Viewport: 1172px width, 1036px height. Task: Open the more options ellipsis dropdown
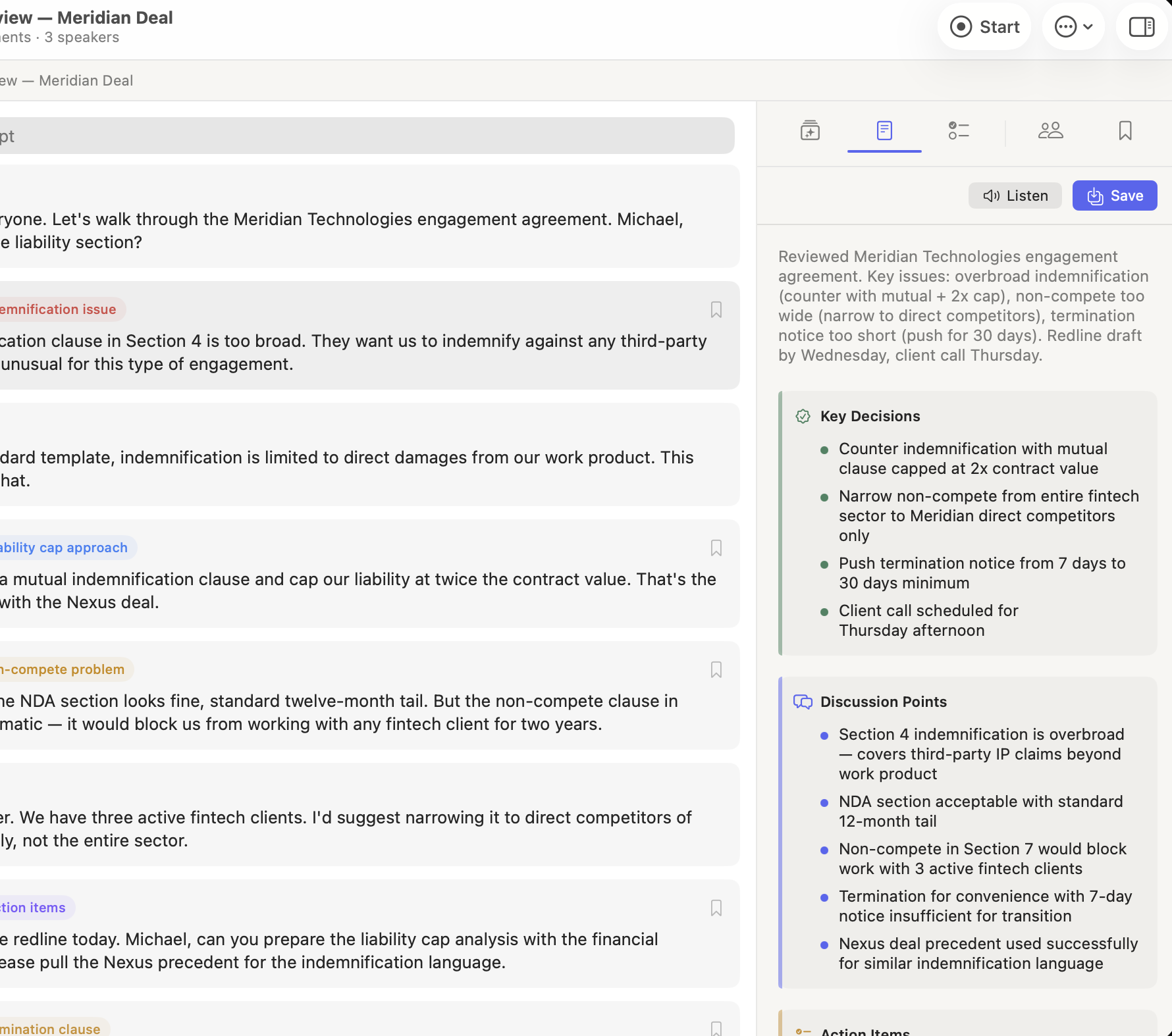(x=1073, y=27)
